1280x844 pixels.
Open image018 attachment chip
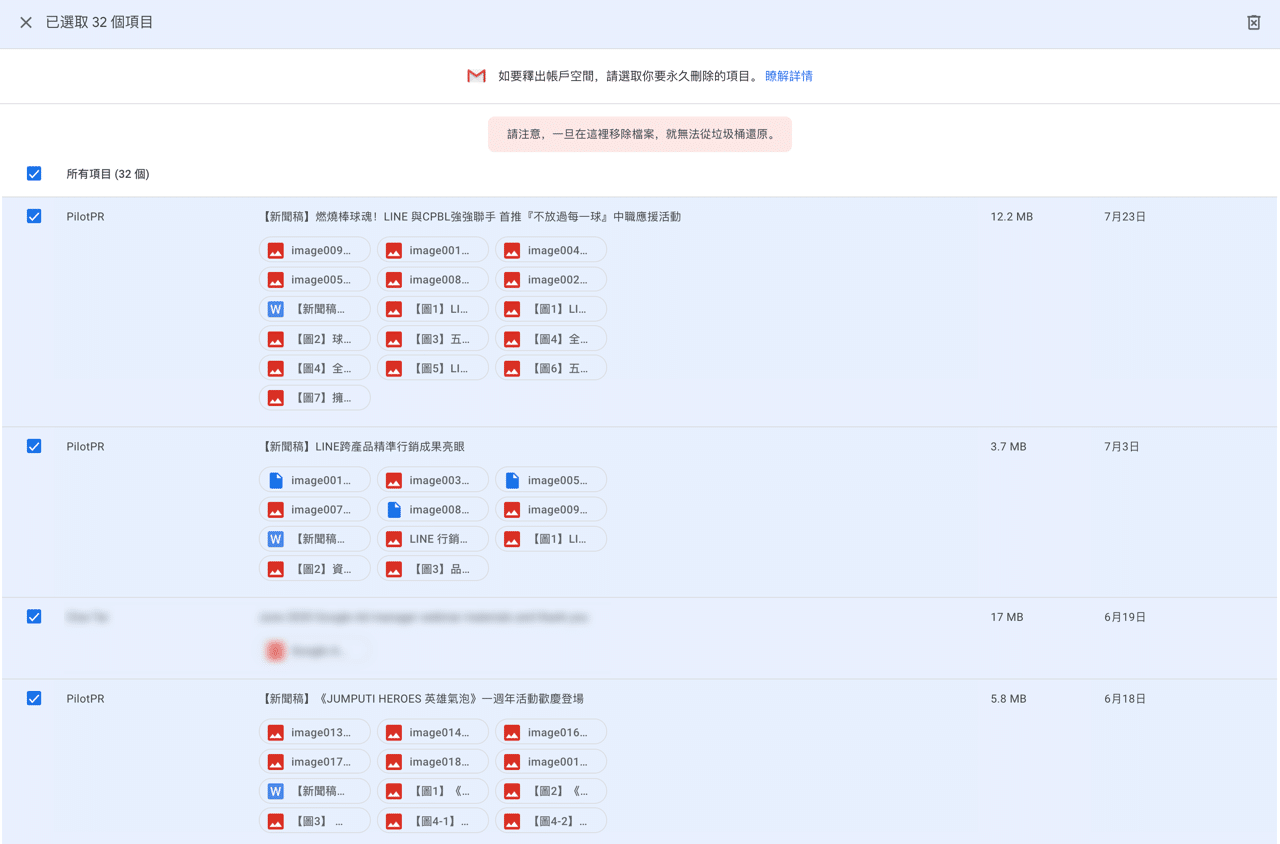tap(433, 762)
